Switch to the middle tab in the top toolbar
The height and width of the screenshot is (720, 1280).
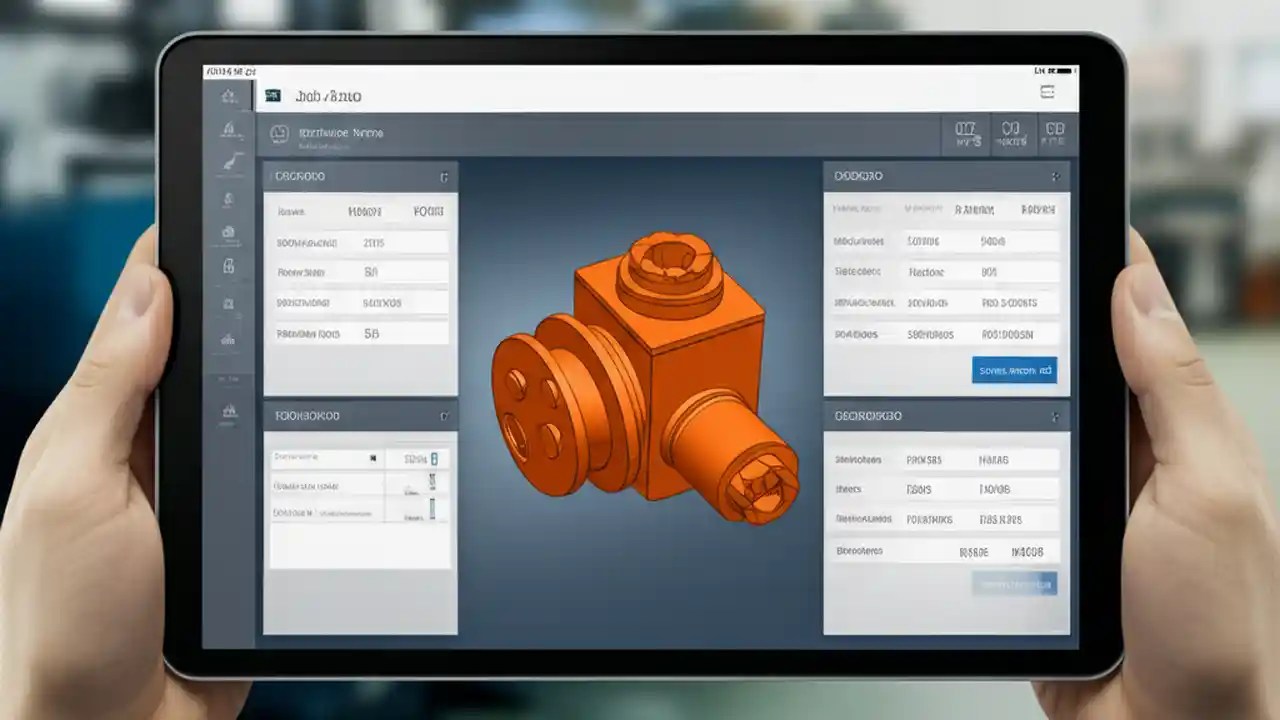(x=1010, y=133)
